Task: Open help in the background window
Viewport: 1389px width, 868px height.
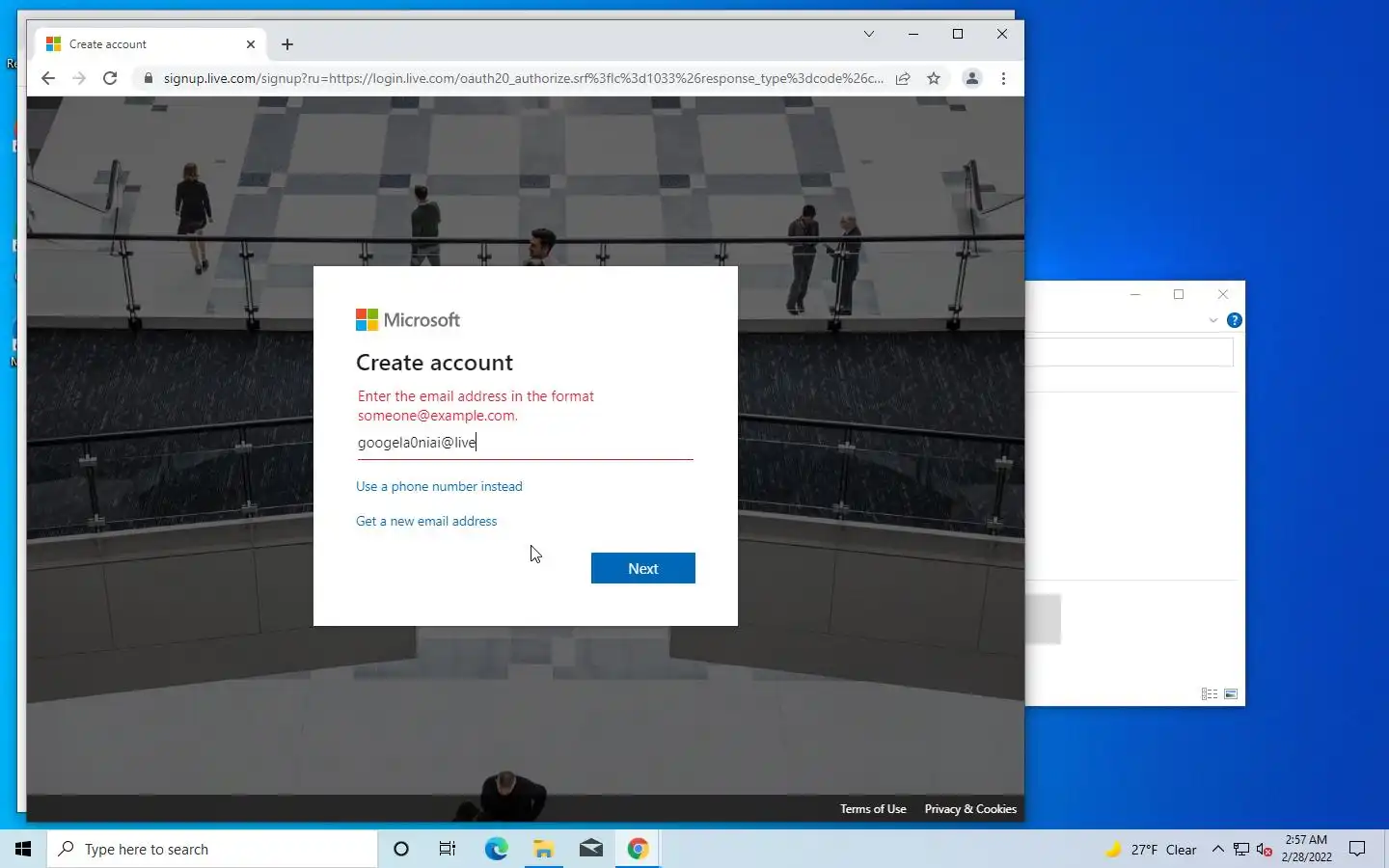Action: point(1234,320)
